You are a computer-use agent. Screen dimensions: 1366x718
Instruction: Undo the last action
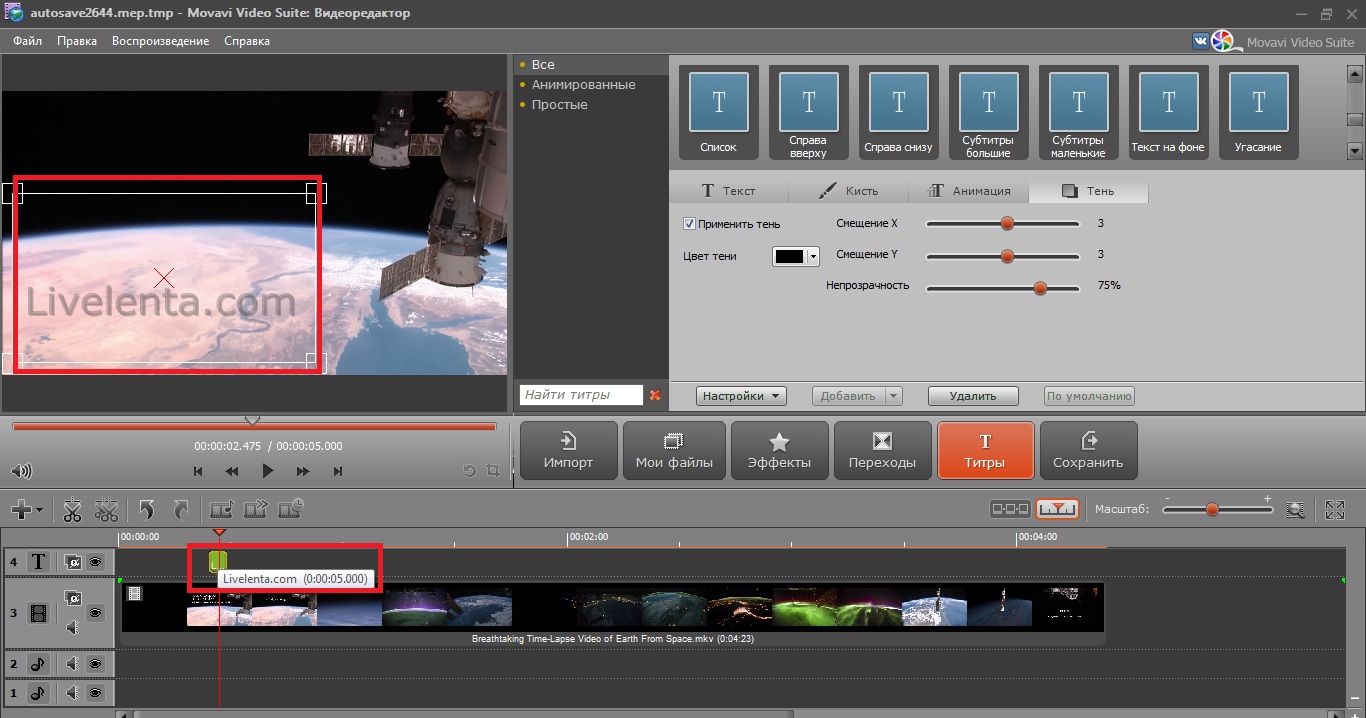pos(147,510)
